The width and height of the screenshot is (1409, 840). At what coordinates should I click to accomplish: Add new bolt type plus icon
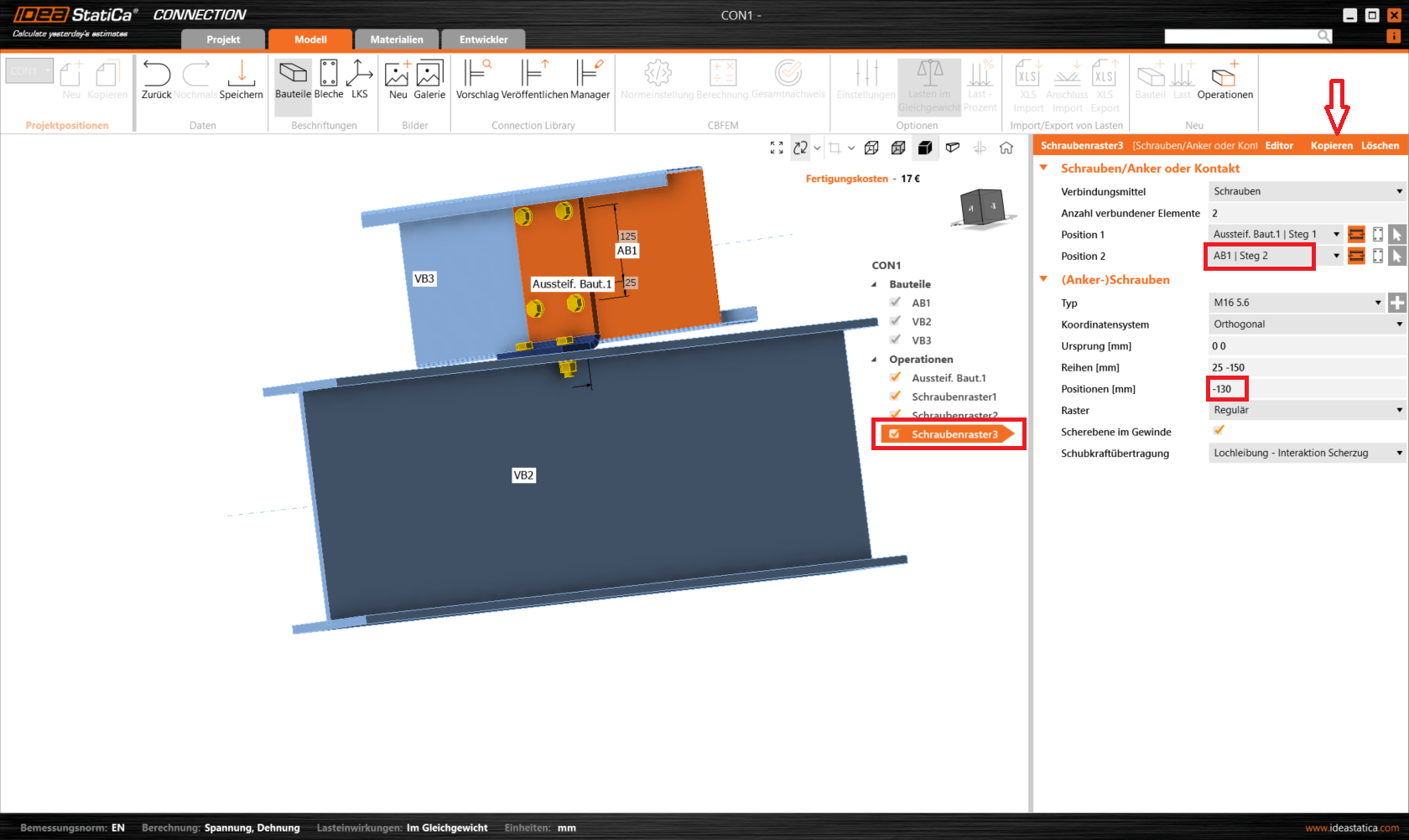[1396, 303]
